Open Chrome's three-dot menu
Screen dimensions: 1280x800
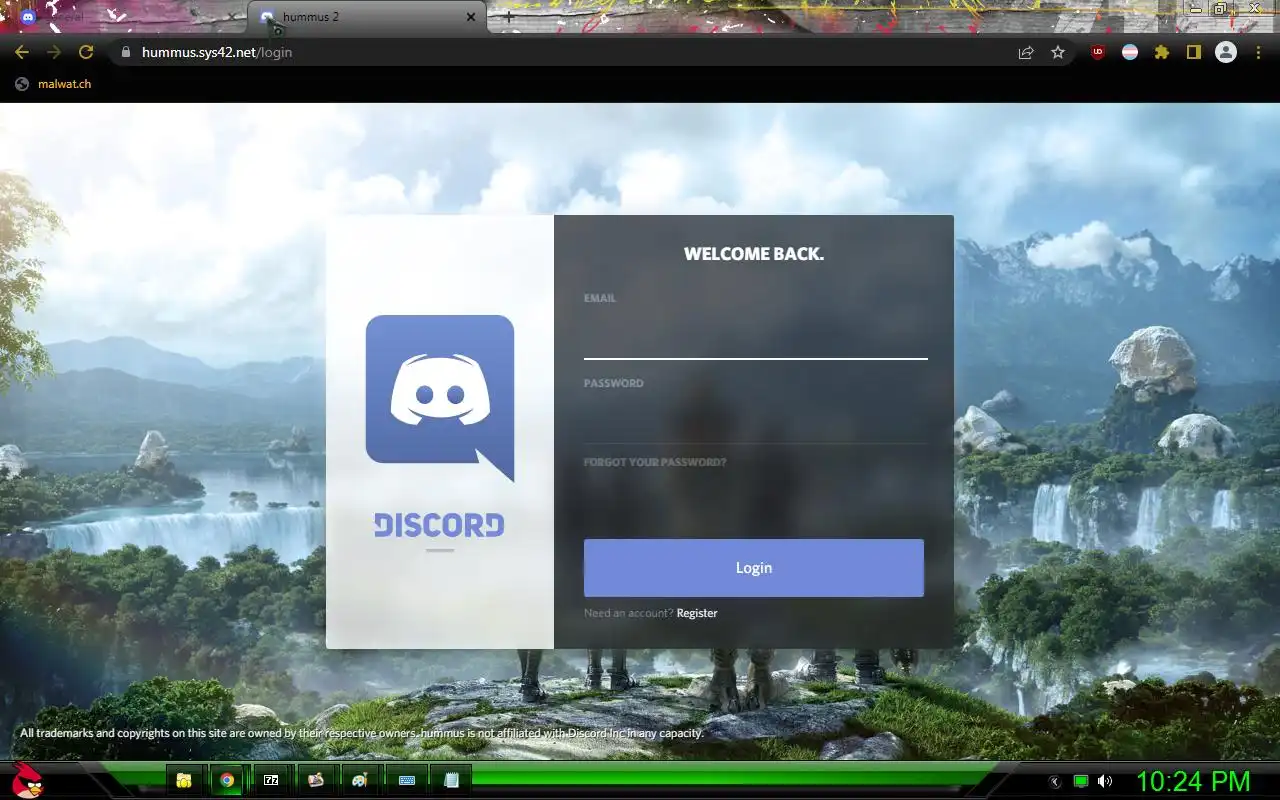(1258, 52)
